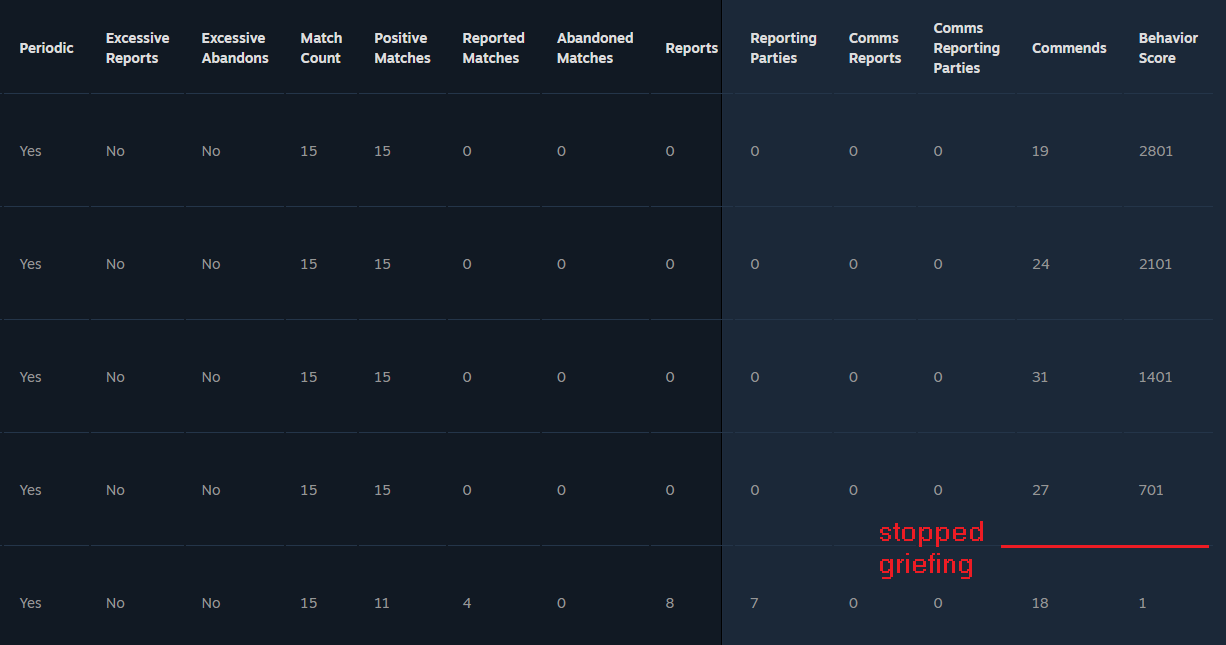The image size is (1226, 645).
Task: Click the Behavior Score column header
Action: click(1168, 48)
